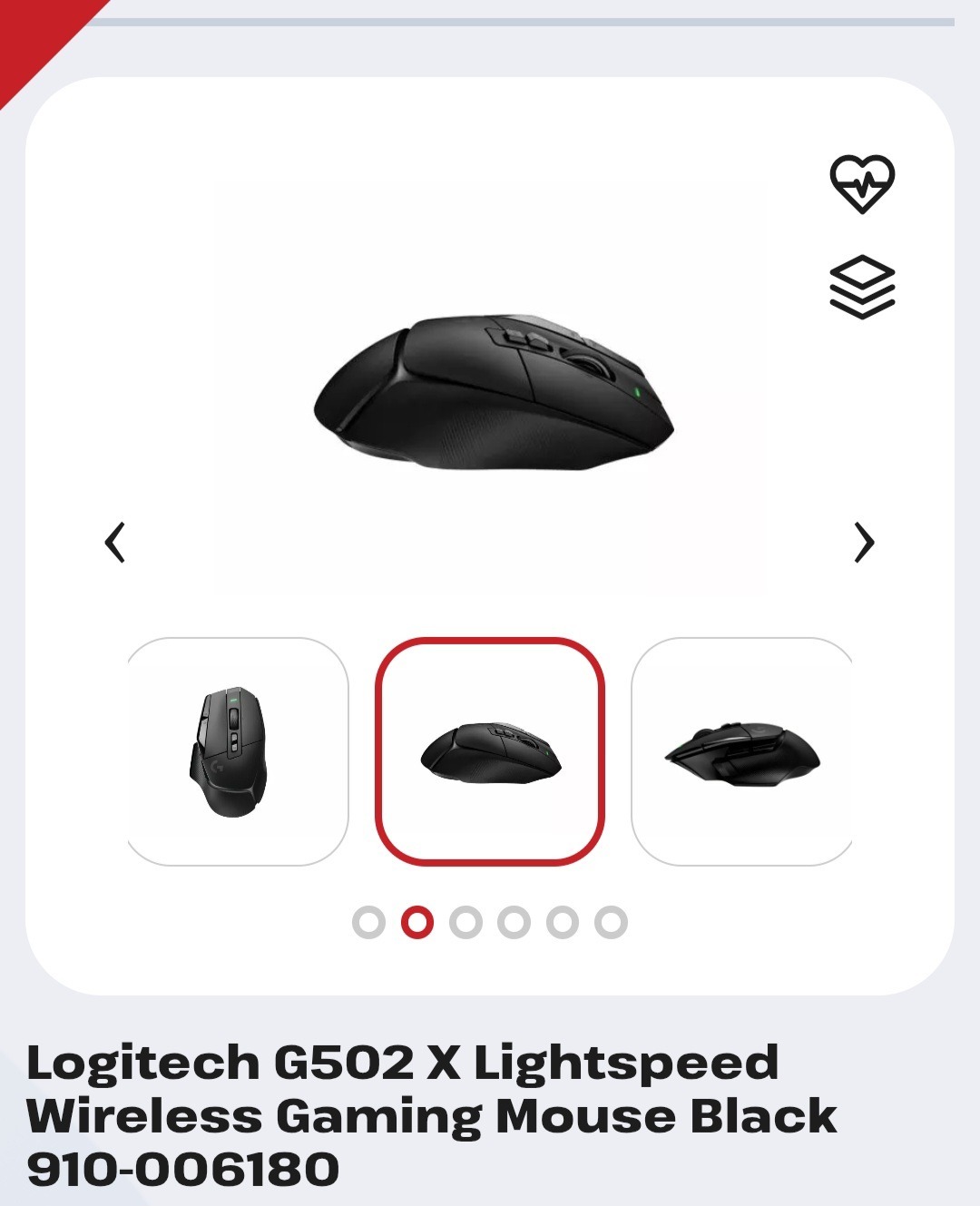Select the active red second carousel dot
Screen dimensions: 980x1206
coord(417,922)
